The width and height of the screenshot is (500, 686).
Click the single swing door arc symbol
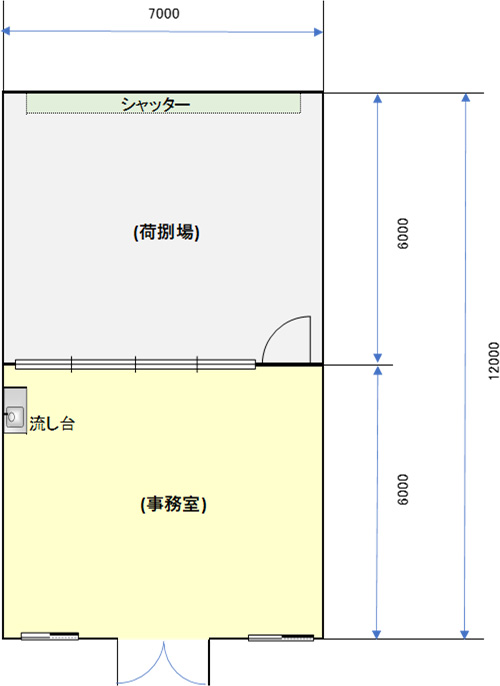(287, 340)
